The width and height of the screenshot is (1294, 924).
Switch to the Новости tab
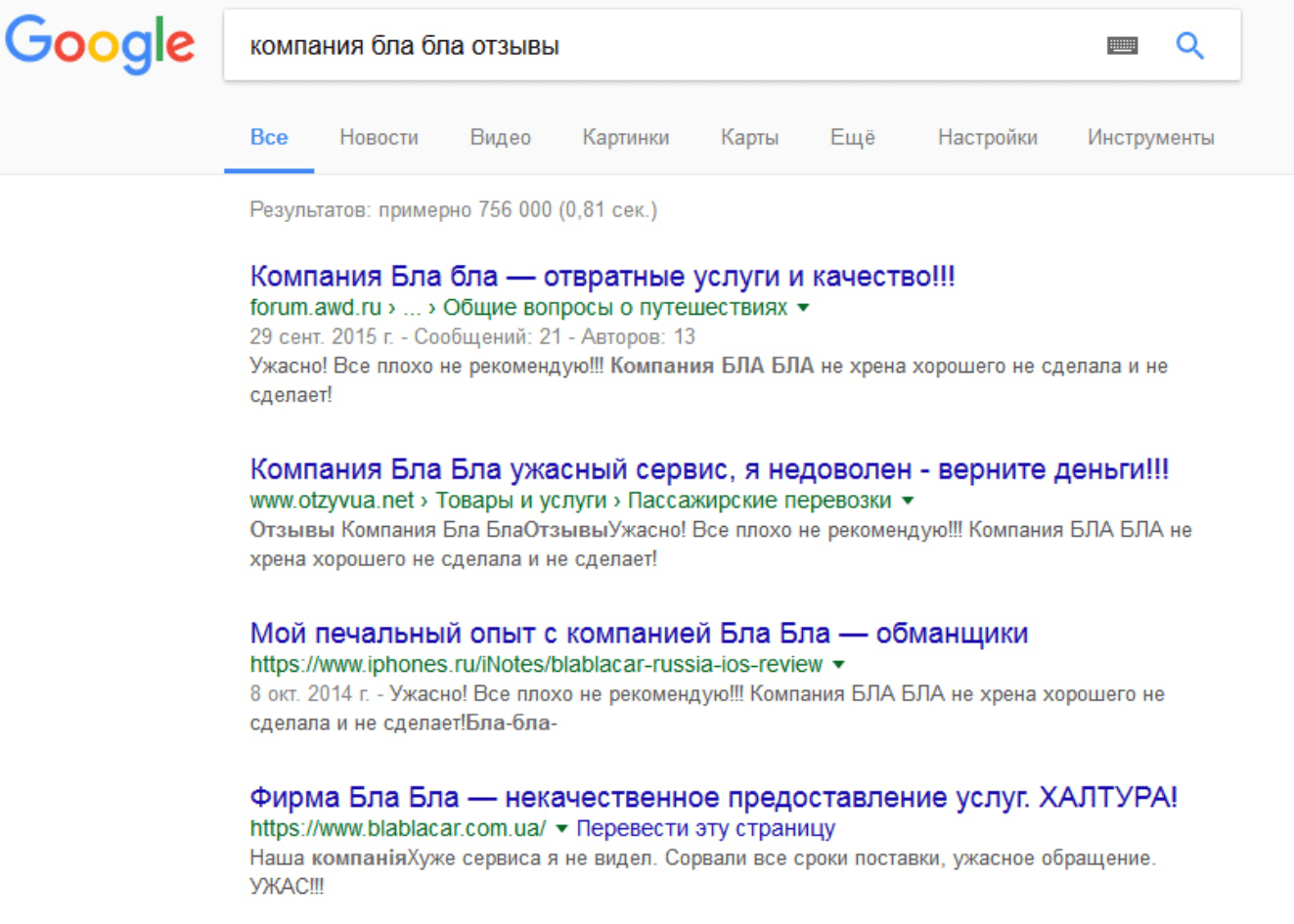379,138
